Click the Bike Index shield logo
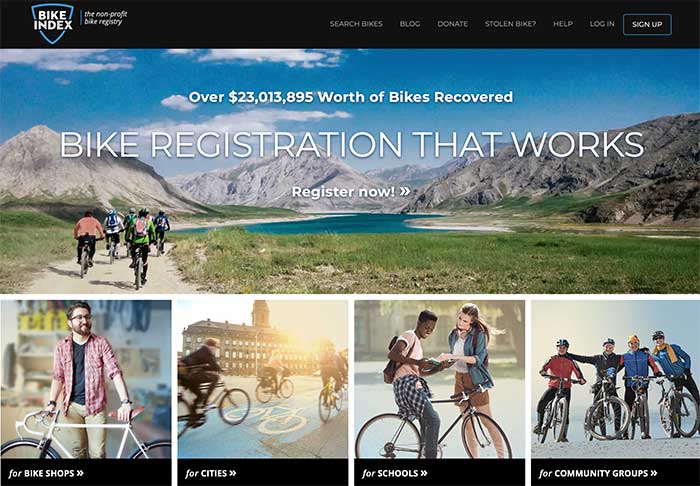The image size is (700, 486). point(52,24)
